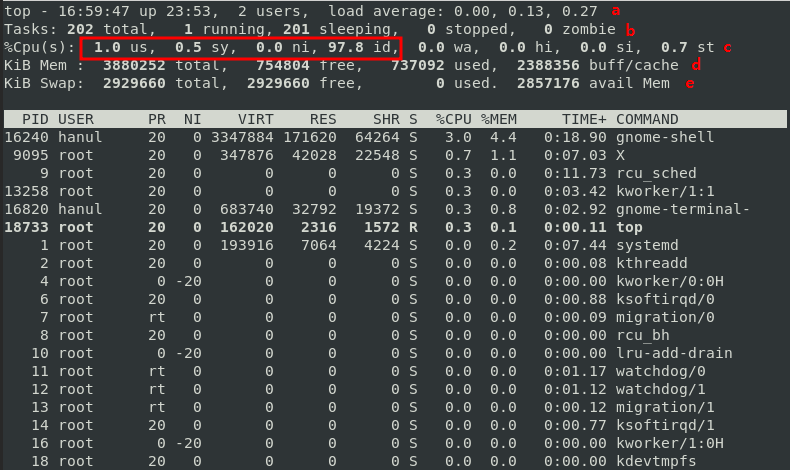790x470 pixels.
Task: Select the kdevtmpfs process name
Action: [656, 461]
